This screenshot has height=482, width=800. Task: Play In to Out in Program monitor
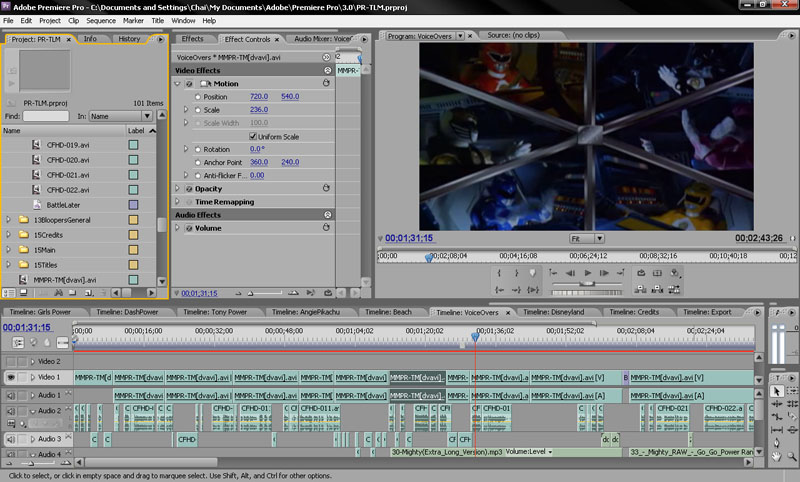[533, 290]
